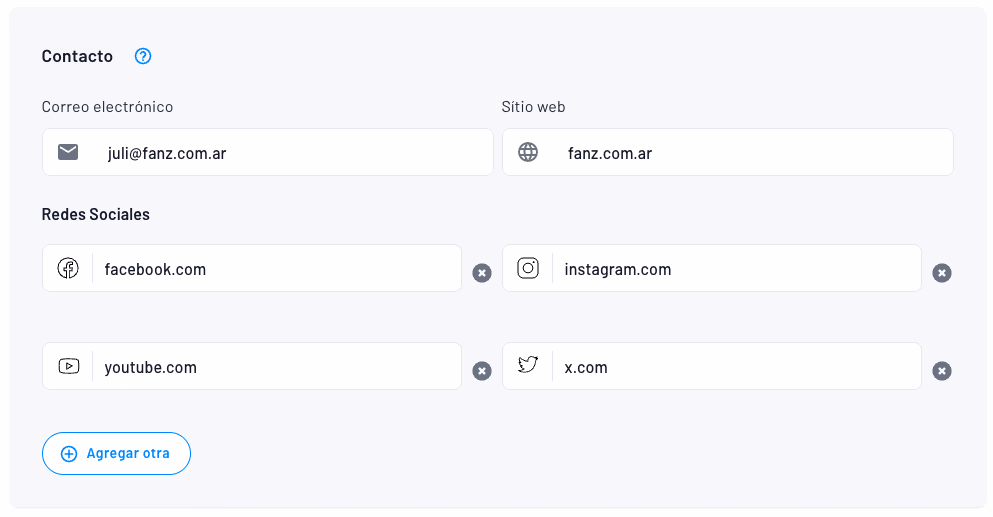The image size is (993, 517).
Task: Click the YouTube logo icon
Action: click(68, 366)
